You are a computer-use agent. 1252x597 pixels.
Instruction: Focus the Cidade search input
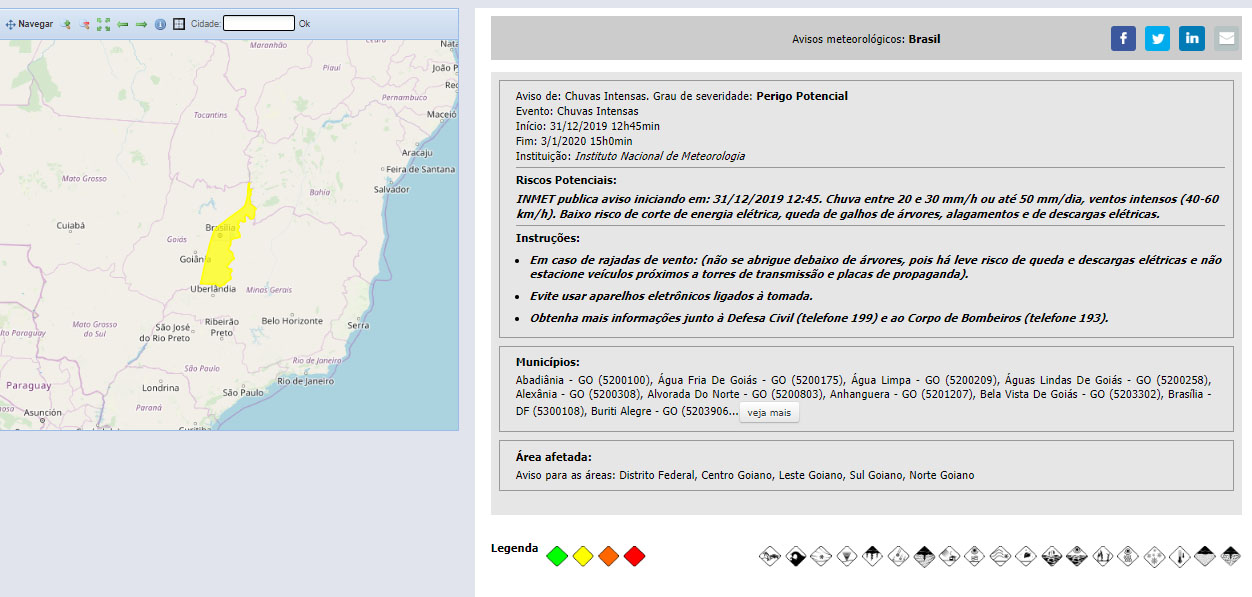(x=258, y=24)
